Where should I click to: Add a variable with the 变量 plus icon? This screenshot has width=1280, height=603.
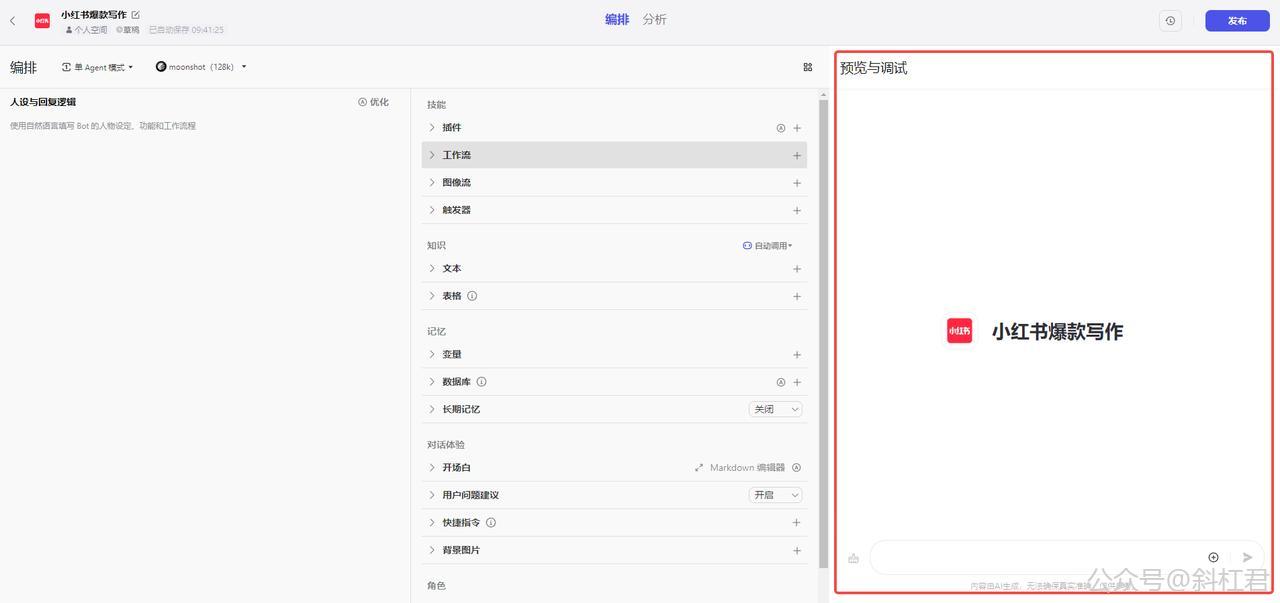click(797, 355)
